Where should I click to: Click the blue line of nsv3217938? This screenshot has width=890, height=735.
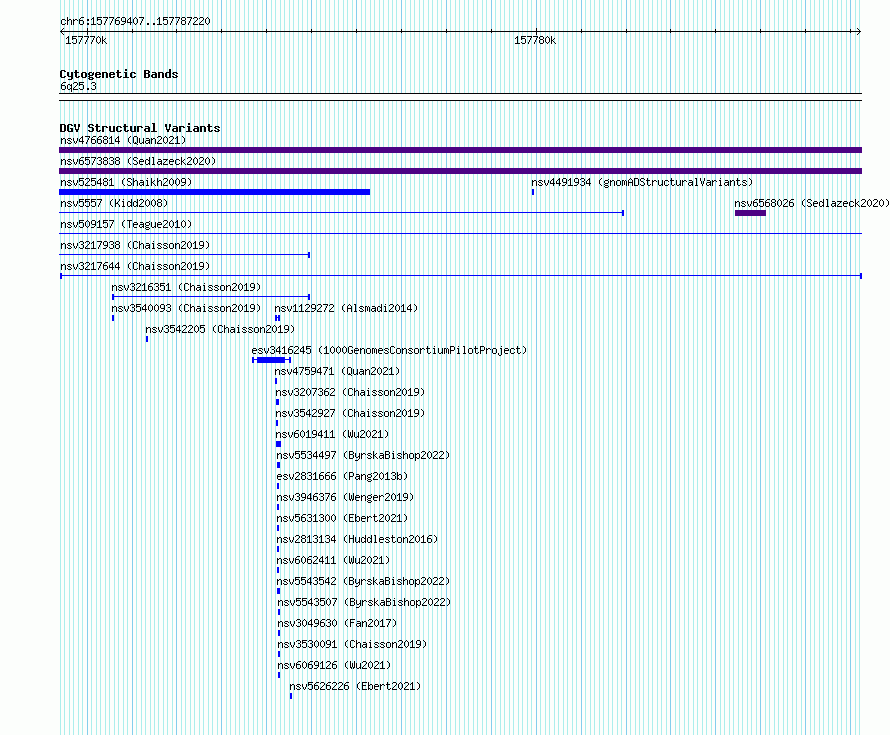(184, 255)
